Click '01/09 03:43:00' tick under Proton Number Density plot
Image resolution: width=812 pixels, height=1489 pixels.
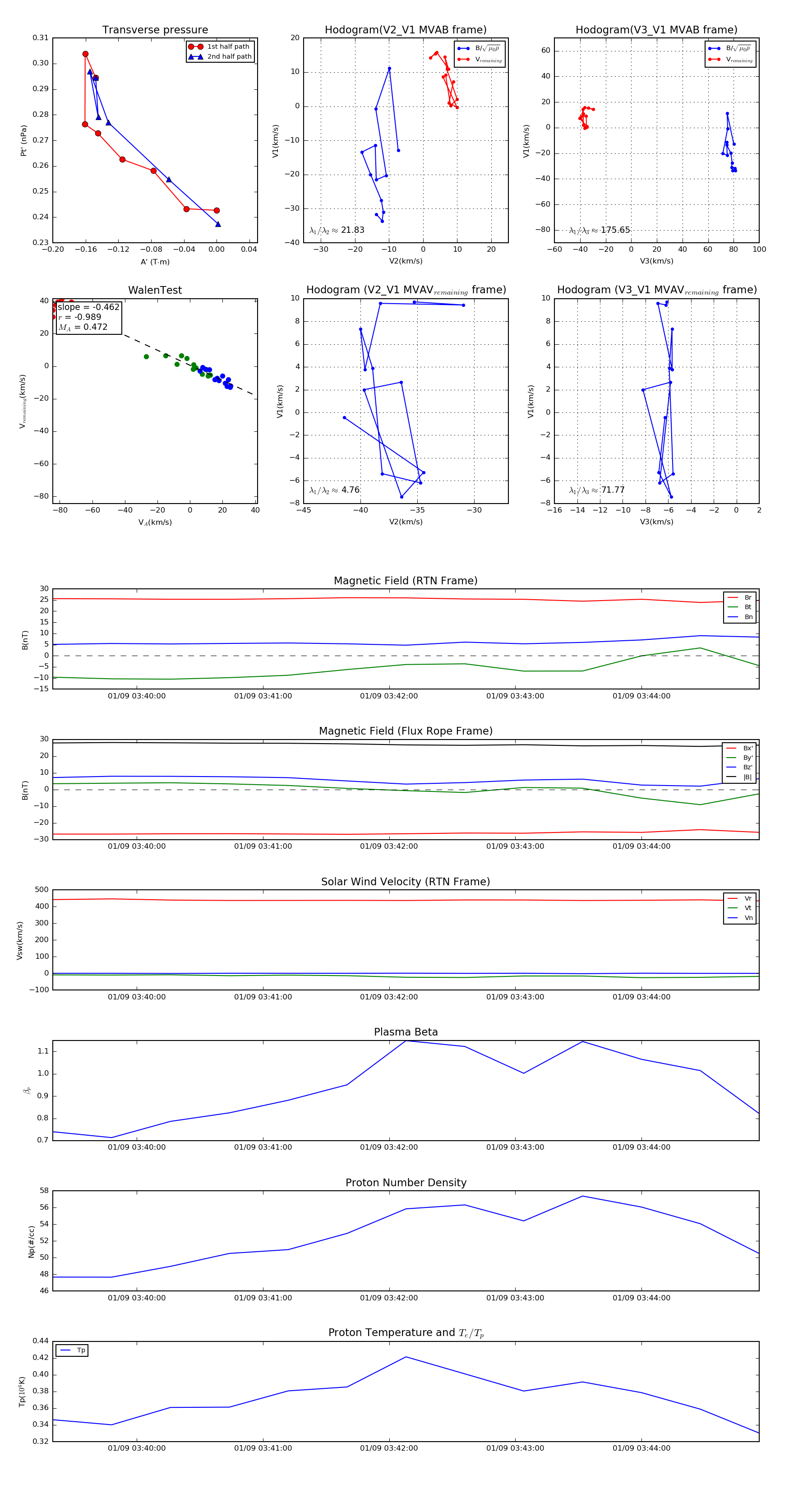(x=515, y=1298)
